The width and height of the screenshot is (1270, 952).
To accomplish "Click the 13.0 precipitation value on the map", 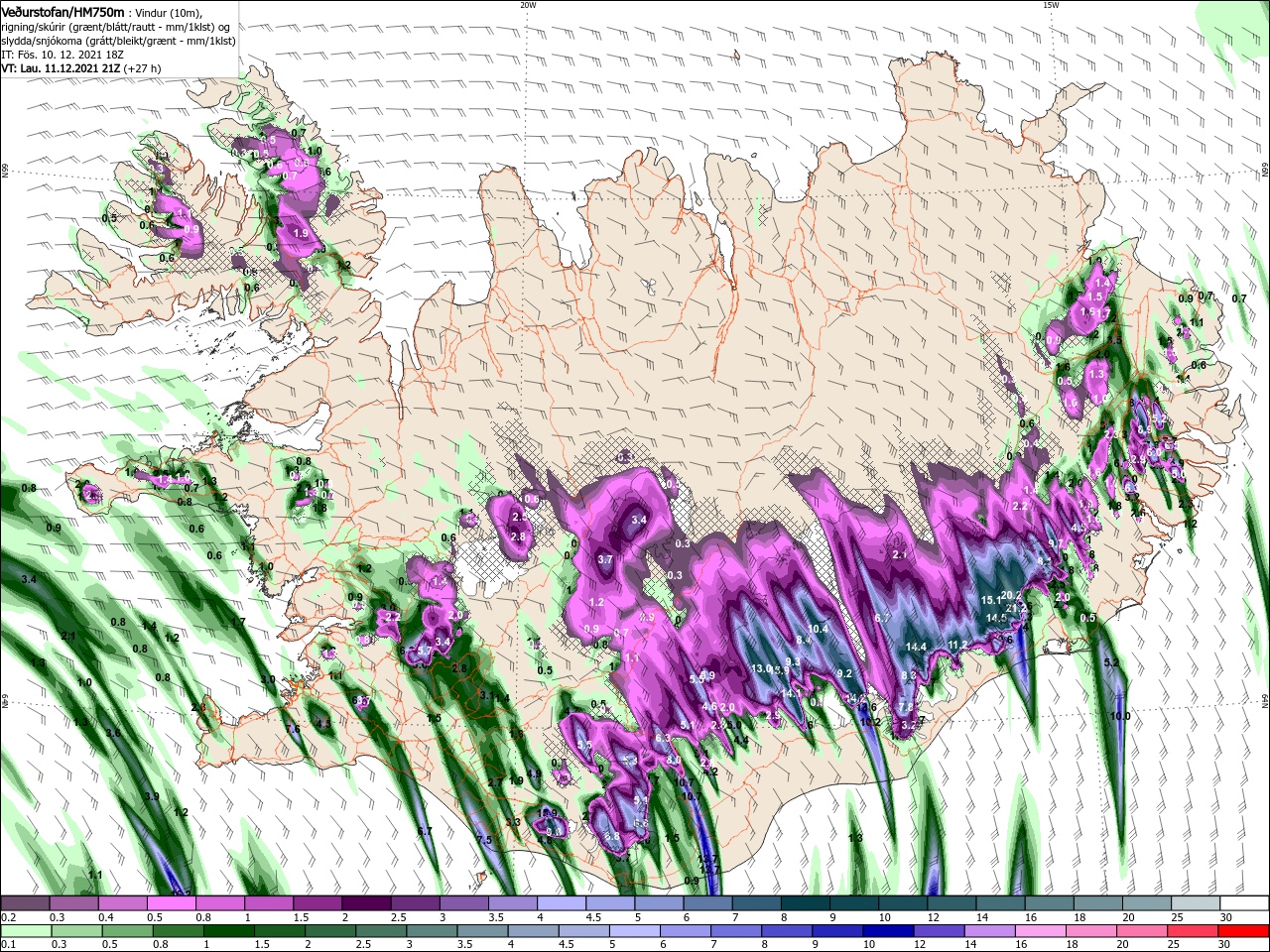I will click(761, 668).
